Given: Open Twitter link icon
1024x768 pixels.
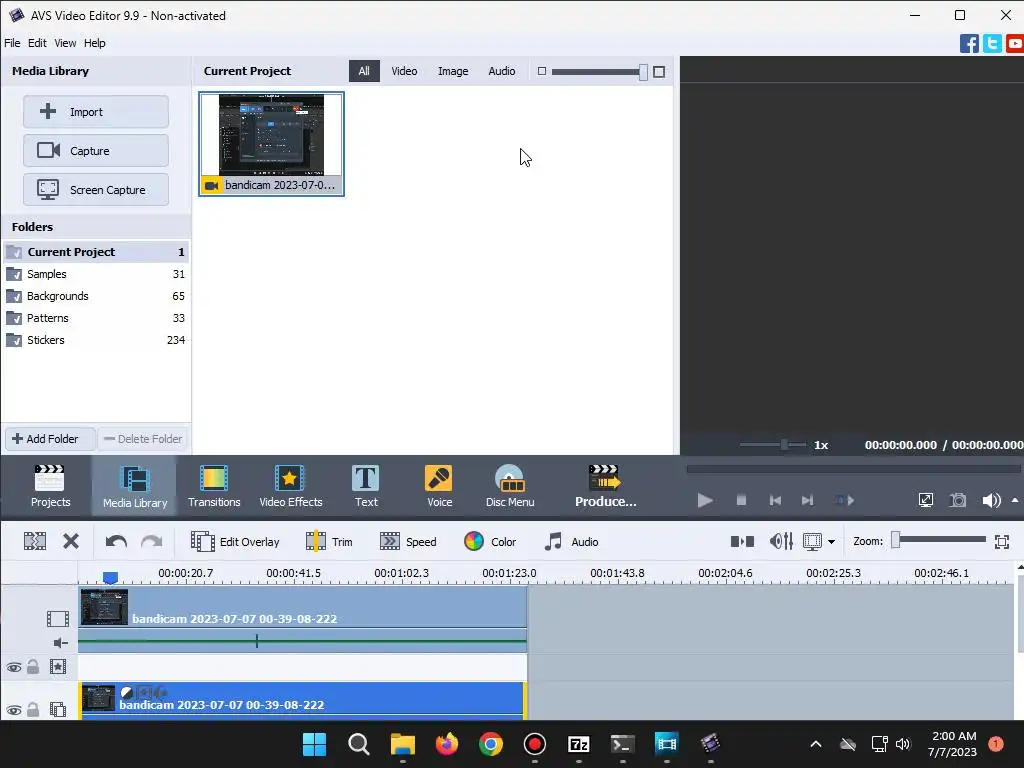Looking at the screenshot, I should coord(992,44).
